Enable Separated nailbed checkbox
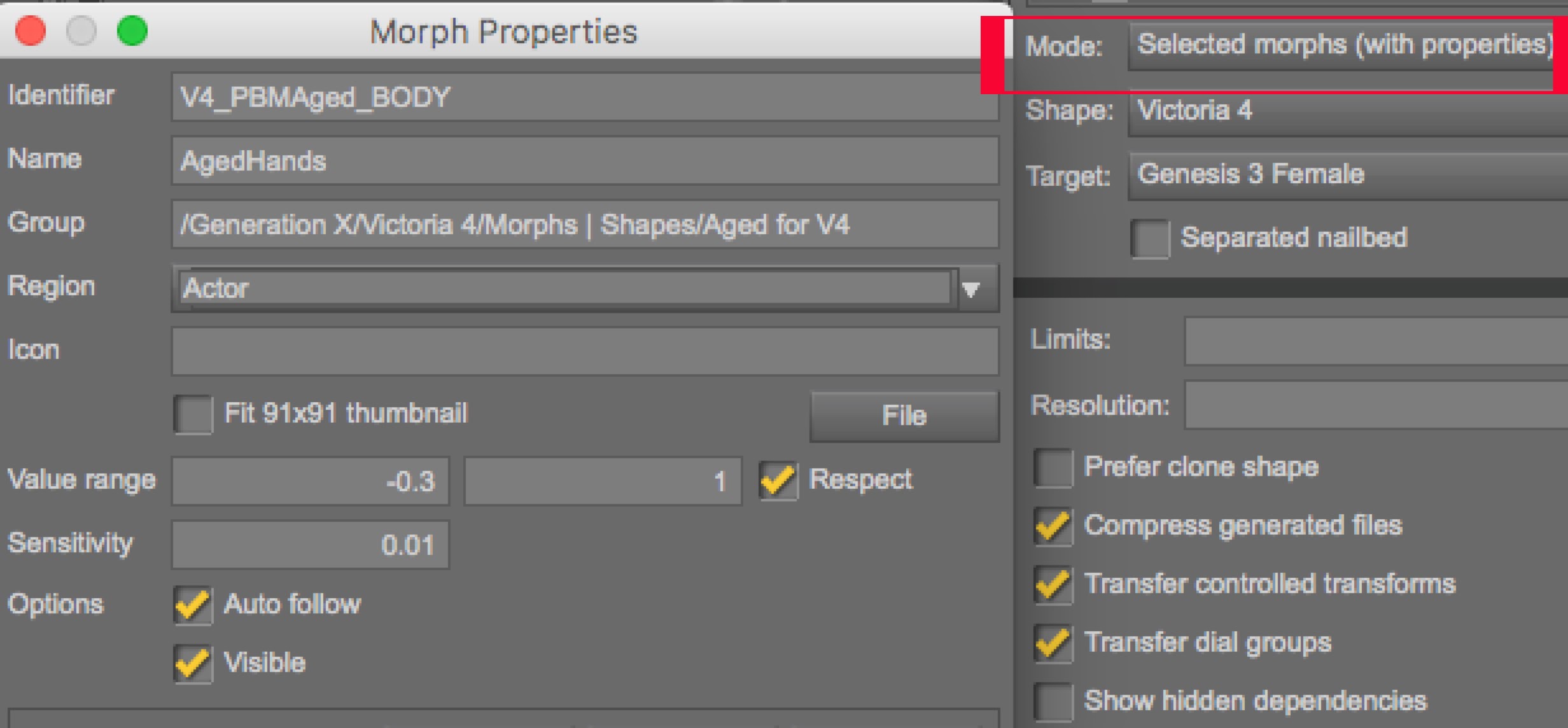This screenshot has height=728, width=1568. (1150, 239)
